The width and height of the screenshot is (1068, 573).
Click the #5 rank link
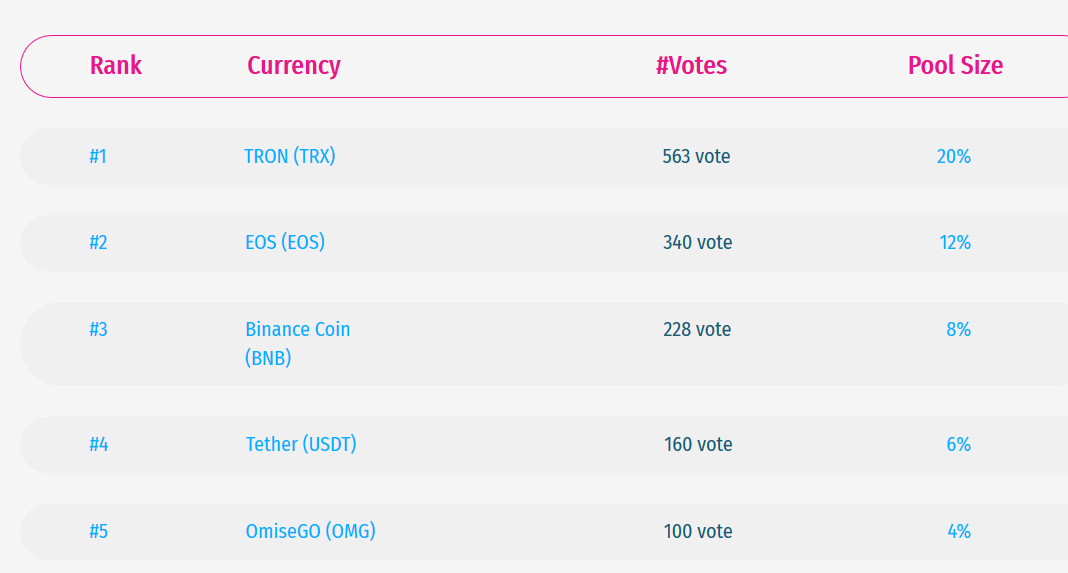click(98, 532)
